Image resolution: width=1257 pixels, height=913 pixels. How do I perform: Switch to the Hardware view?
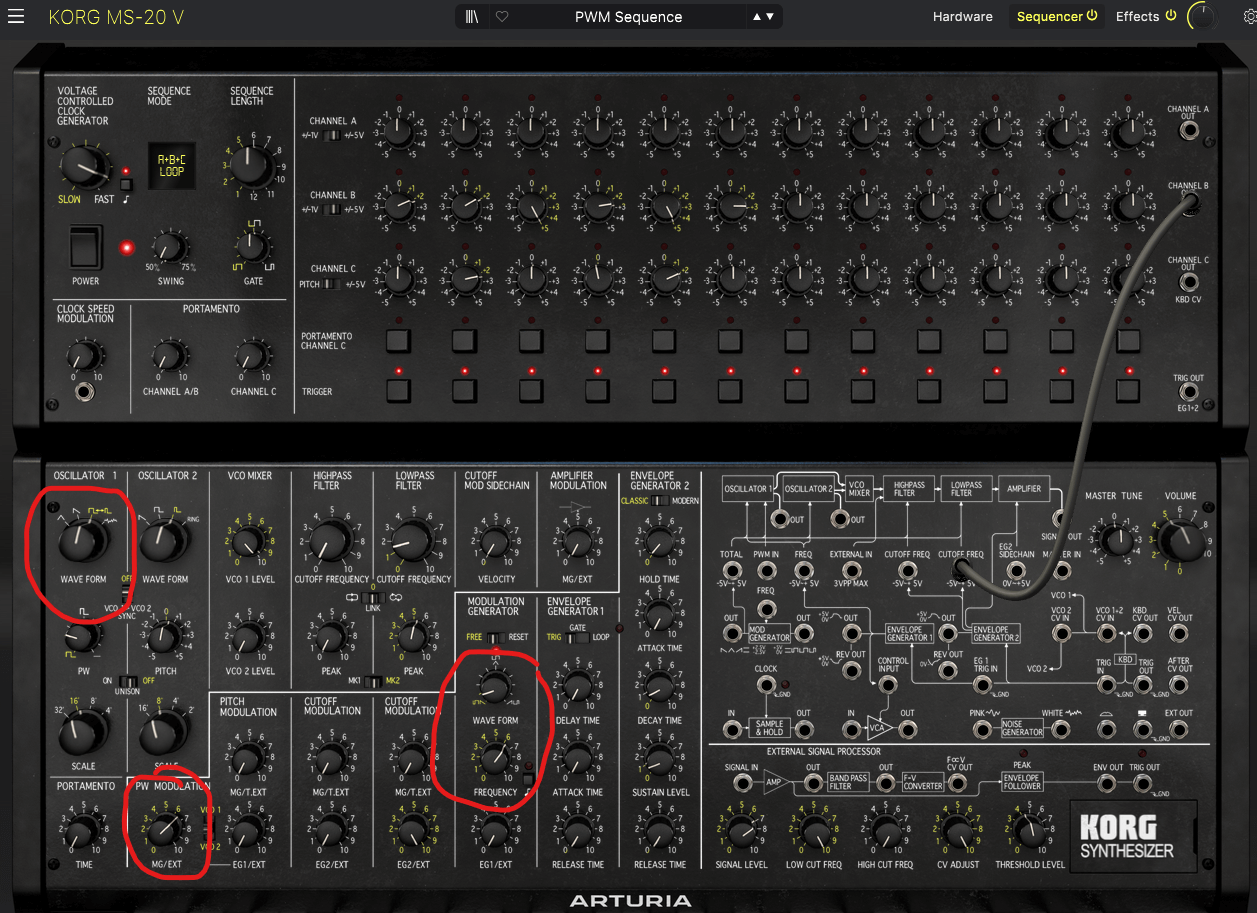coord(962,17)
